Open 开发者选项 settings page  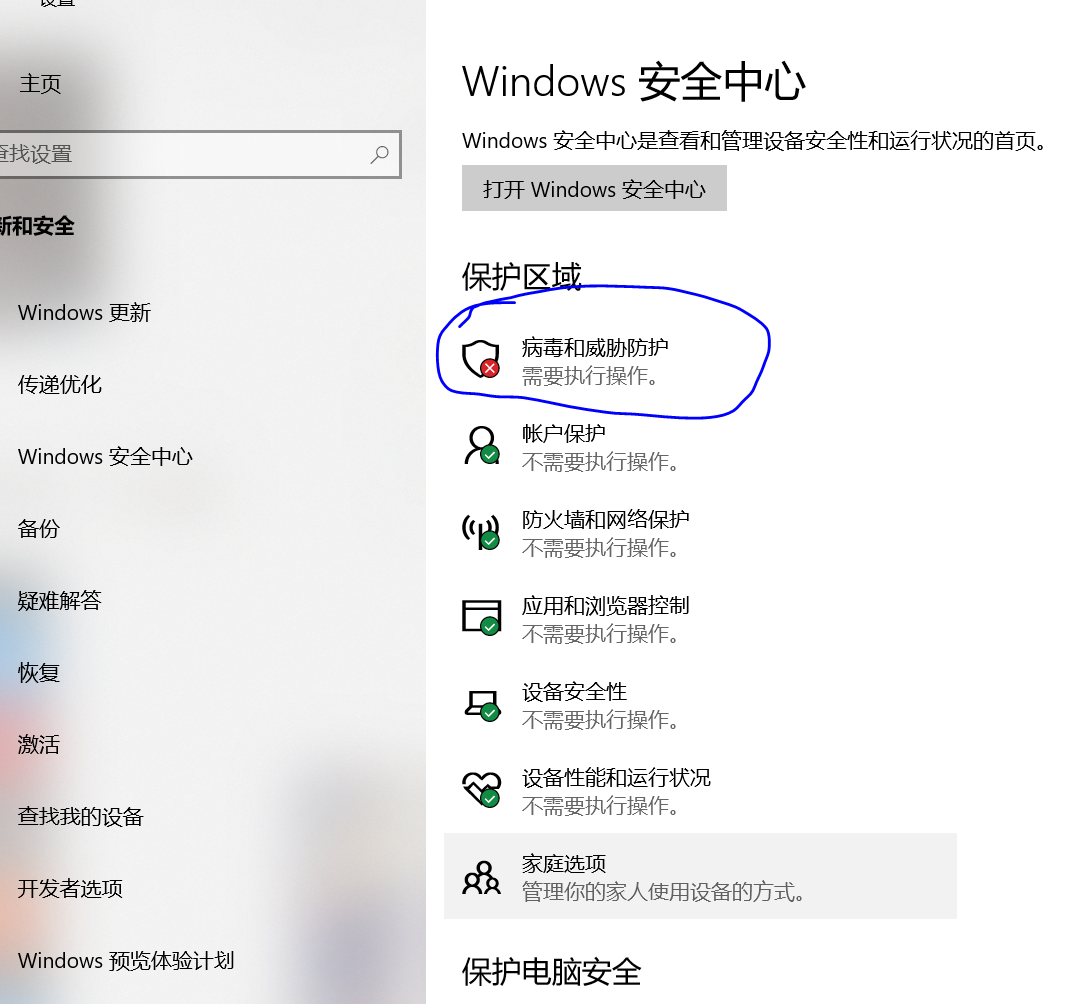[70, 888]
